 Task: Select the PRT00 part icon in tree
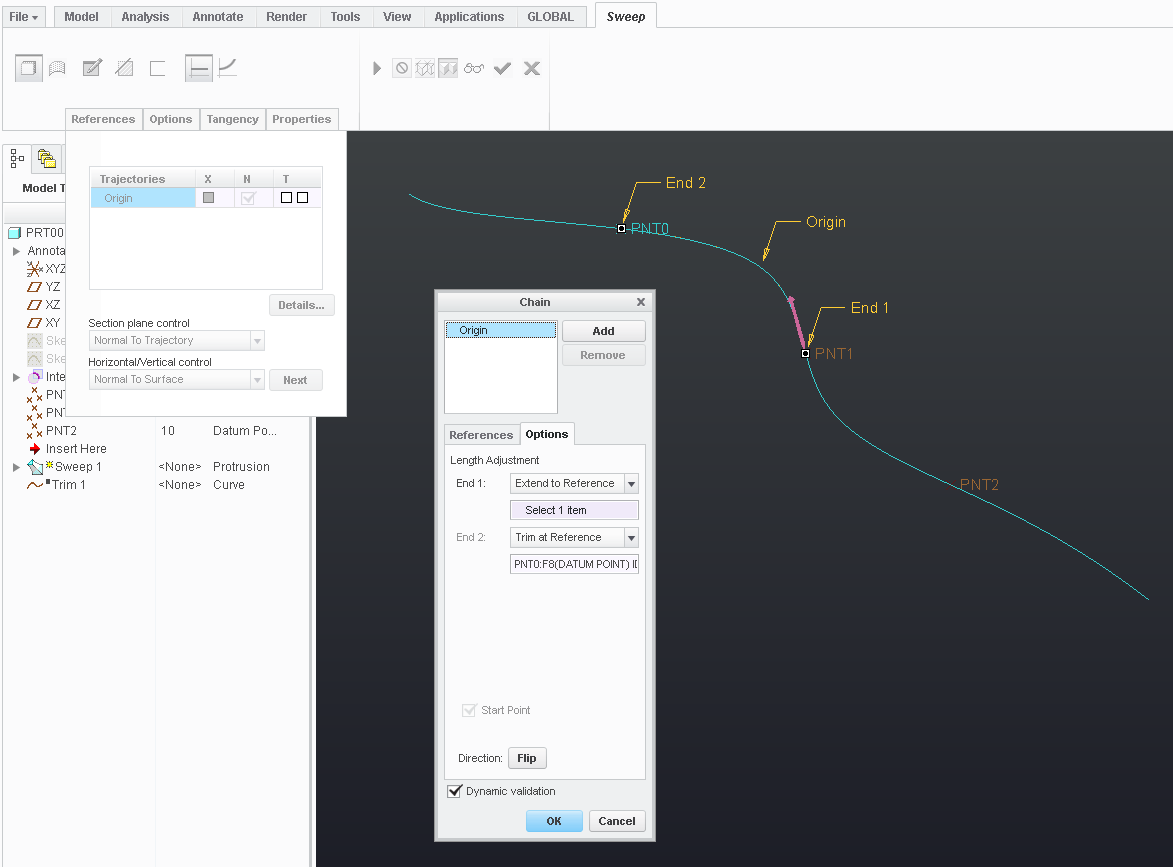[x=14, y=233]
